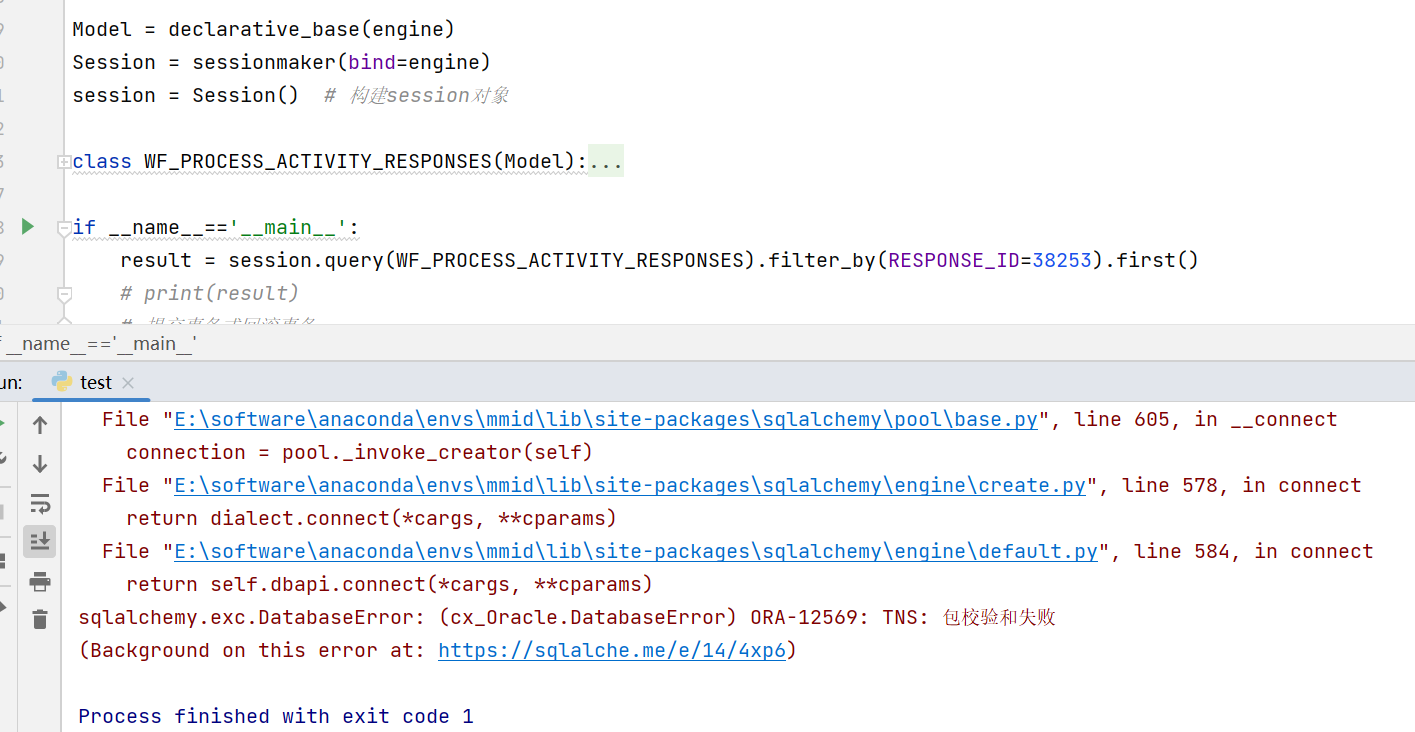The height and width of the screenshot is (732, 1415).
Task: Collapse the if __name__ block fold marker
Action: 63,227
